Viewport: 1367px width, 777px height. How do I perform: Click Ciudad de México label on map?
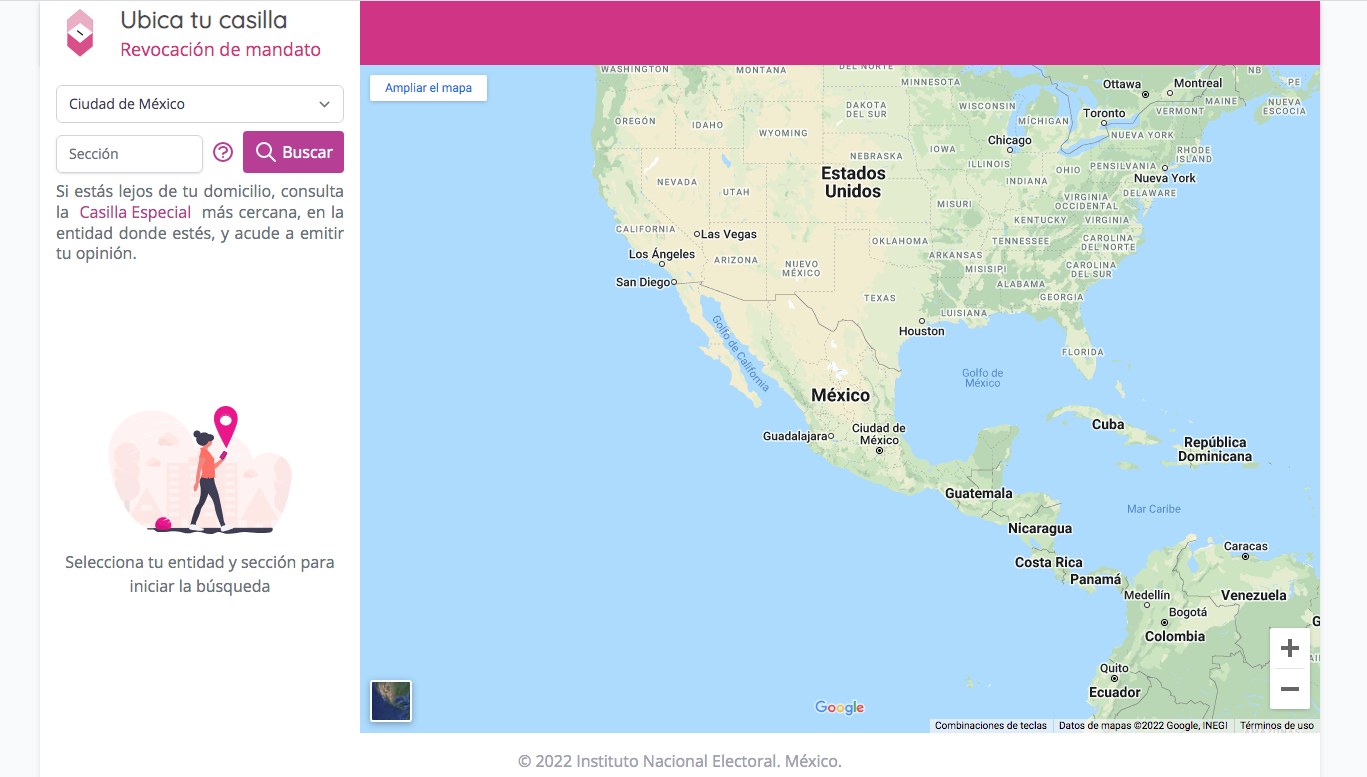tap(878, 434)
